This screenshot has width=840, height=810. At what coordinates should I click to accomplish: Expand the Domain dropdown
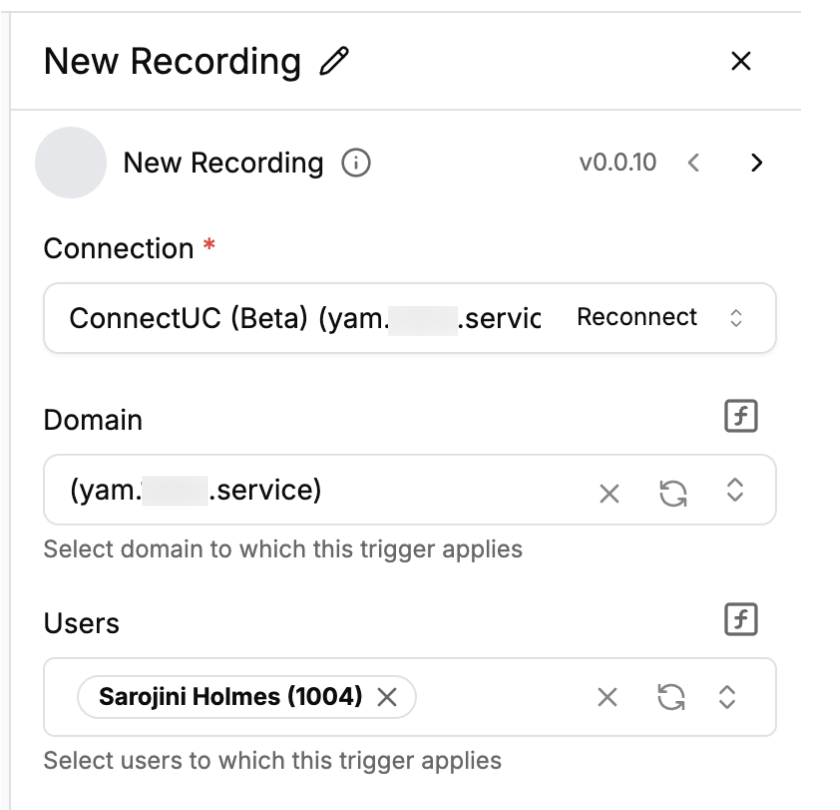pos(735,490)
